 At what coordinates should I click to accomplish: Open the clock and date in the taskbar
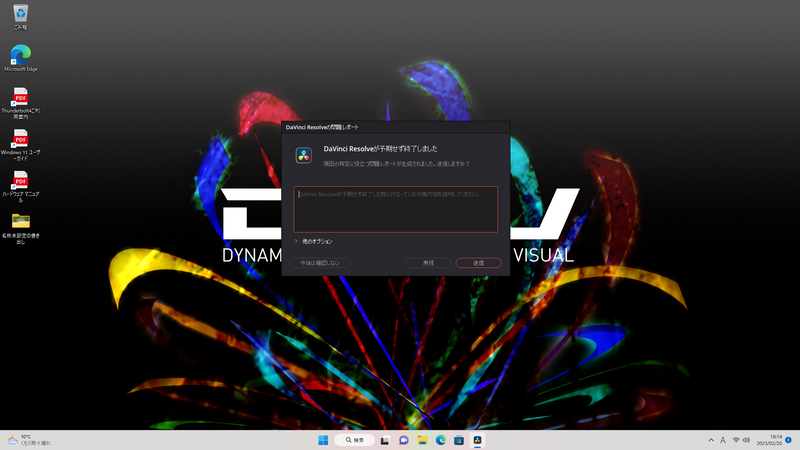pyautogui.click(x=769, y=440)
